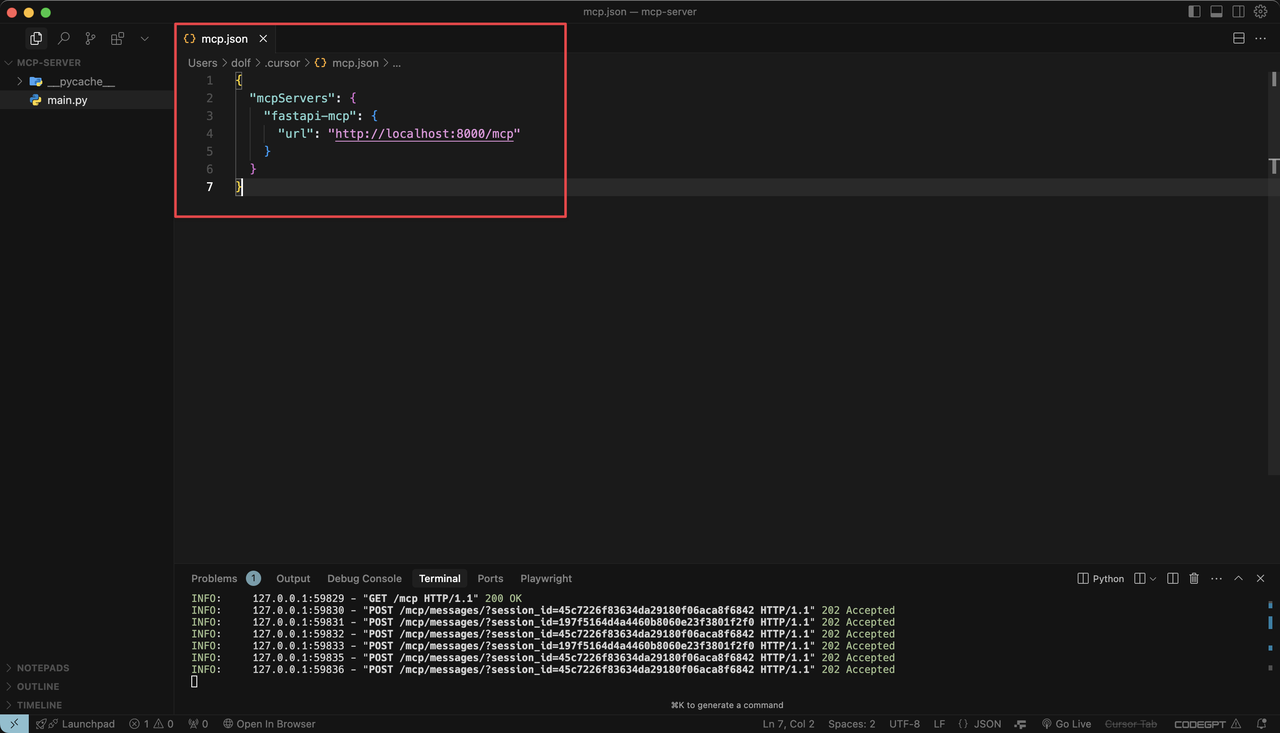
Task: Click line number 7 in gutter
Action: click(209, 187)
